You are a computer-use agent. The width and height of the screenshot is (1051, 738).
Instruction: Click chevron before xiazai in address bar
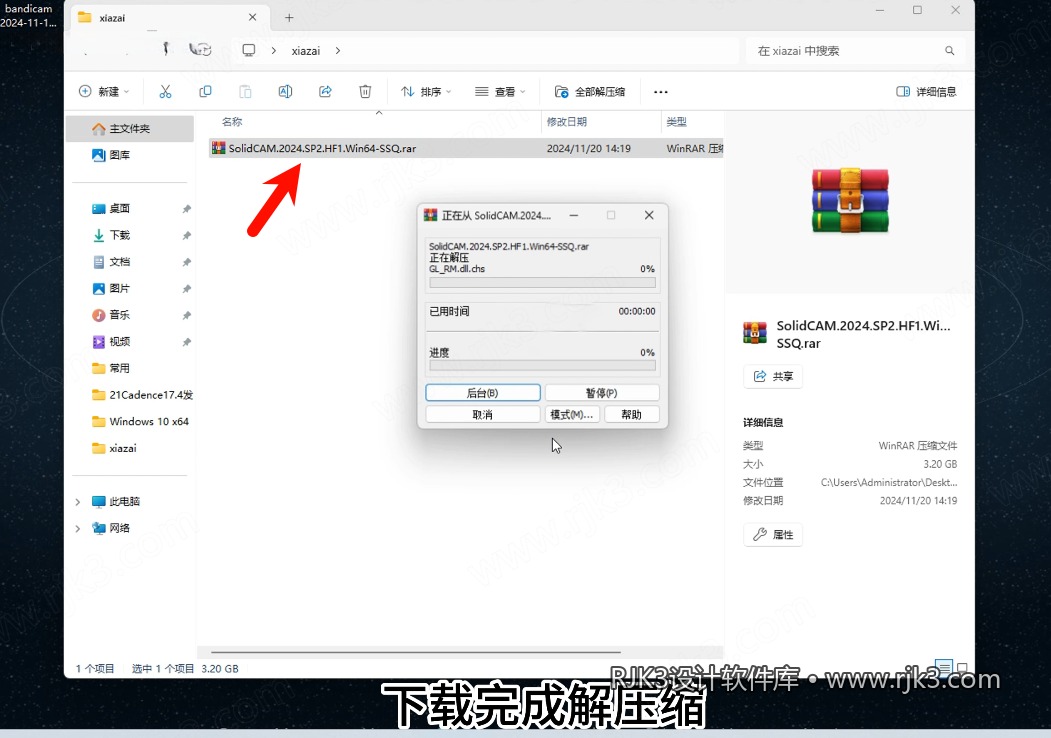coord(273,51)
